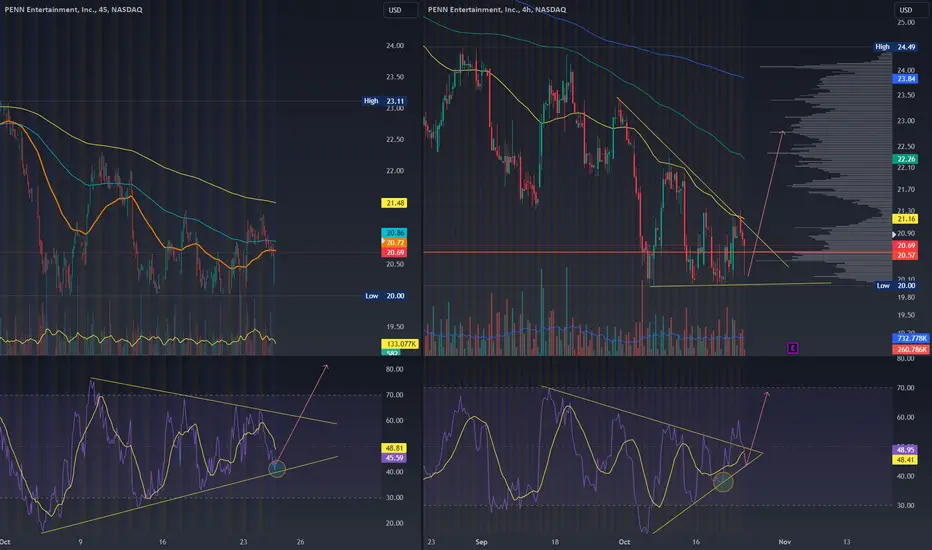The height and width of the screenshot is (550, 932).
Task: Click the PENN Entertainment 45 chart title
Action: click(73, 10)
